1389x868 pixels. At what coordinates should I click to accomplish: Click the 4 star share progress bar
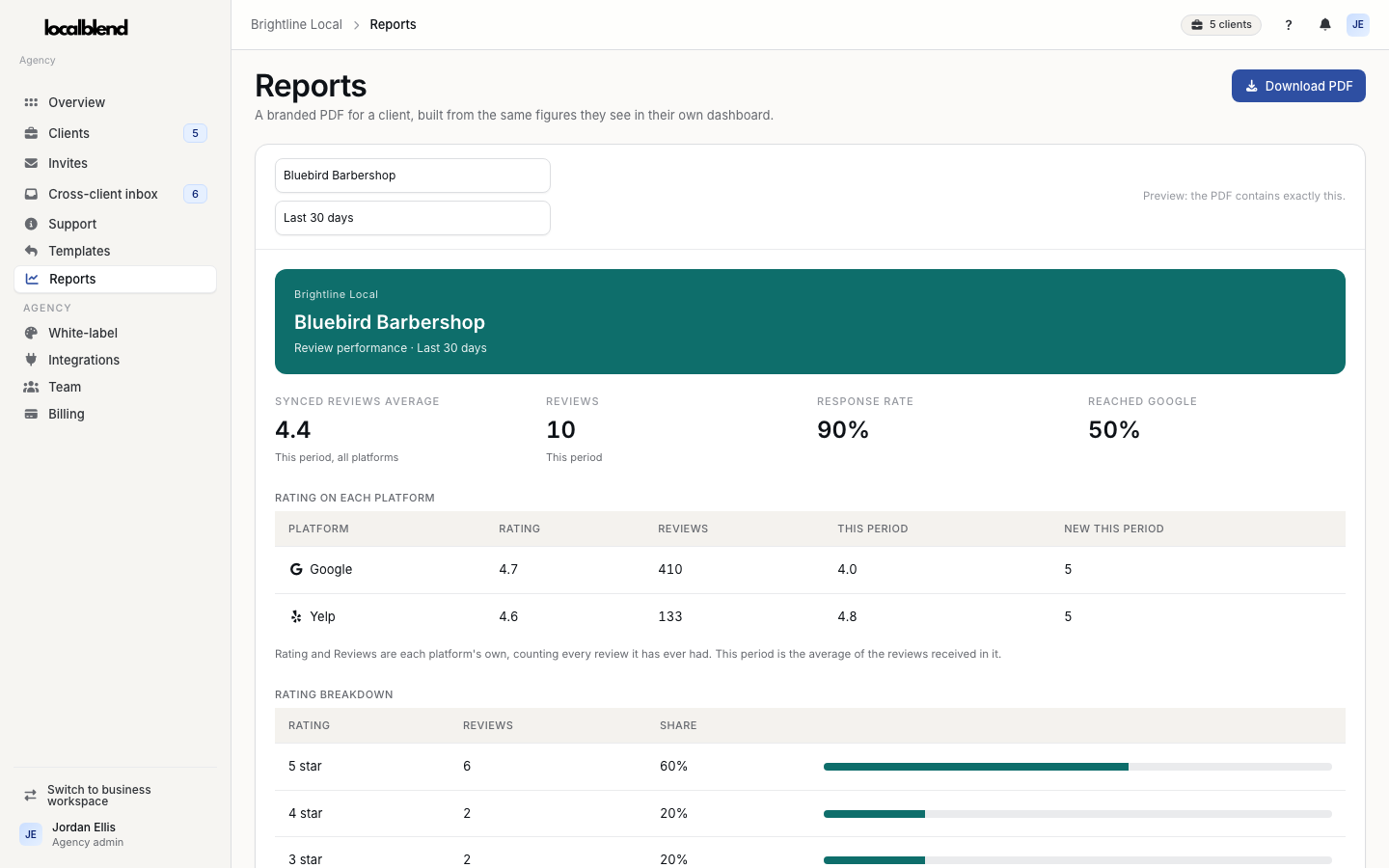click(1077, 814)
